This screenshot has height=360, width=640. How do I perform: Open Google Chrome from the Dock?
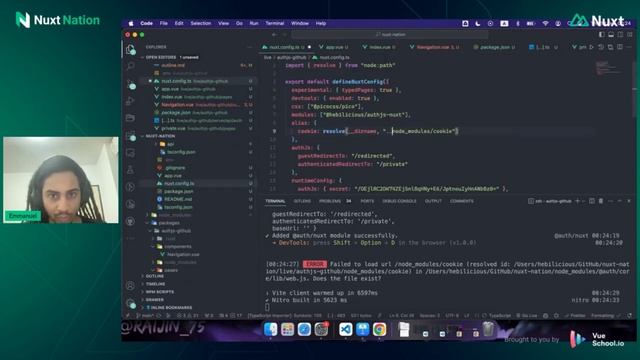[x=379, y=329]
